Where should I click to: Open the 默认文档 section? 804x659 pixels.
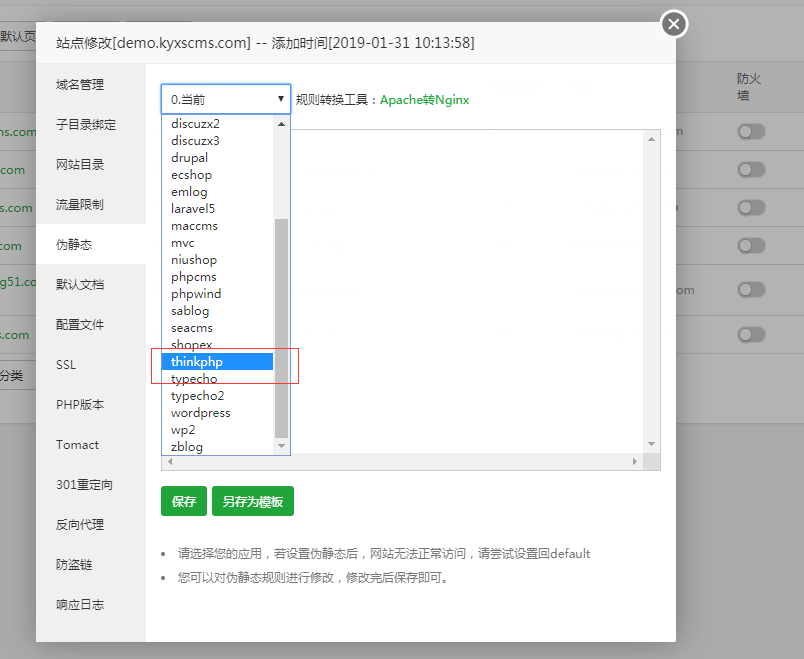(80, 284)
